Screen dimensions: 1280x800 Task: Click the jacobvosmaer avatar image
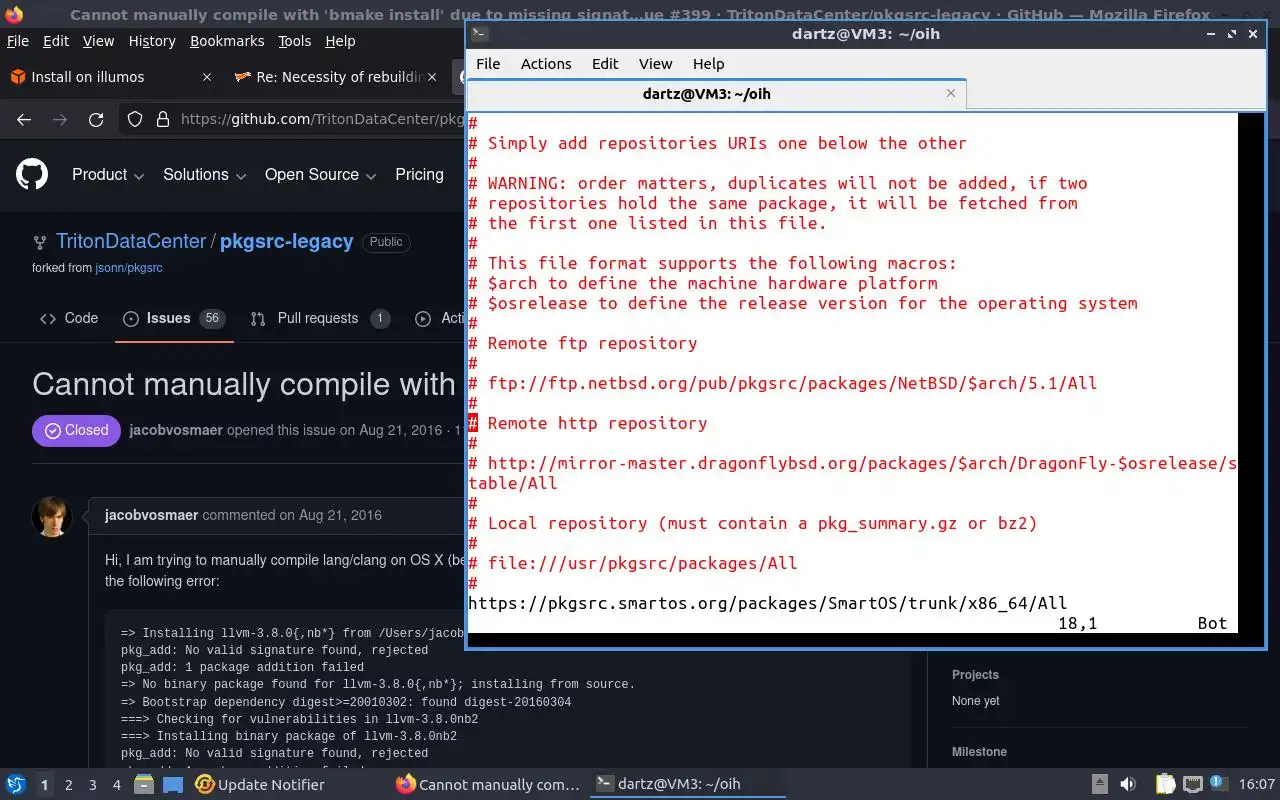click(x=51, y=516)
